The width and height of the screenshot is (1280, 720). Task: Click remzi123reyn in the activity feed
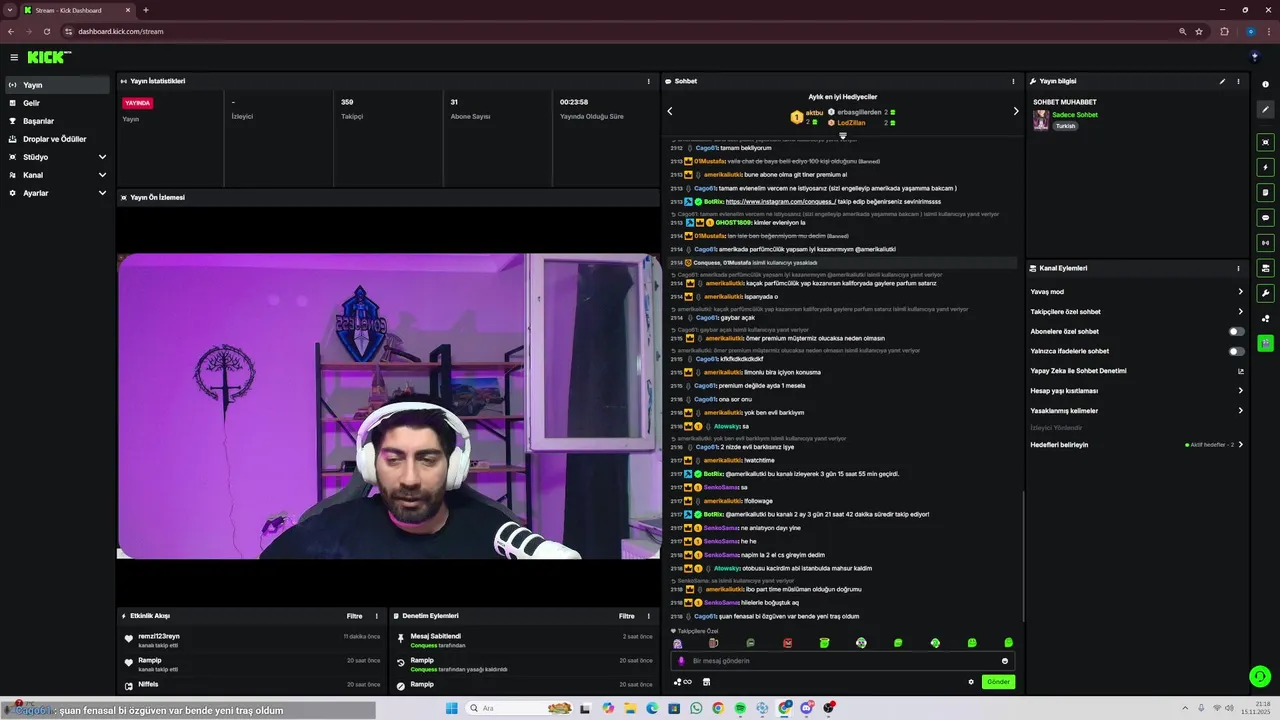pyautogui.click(x=159, y=636)
